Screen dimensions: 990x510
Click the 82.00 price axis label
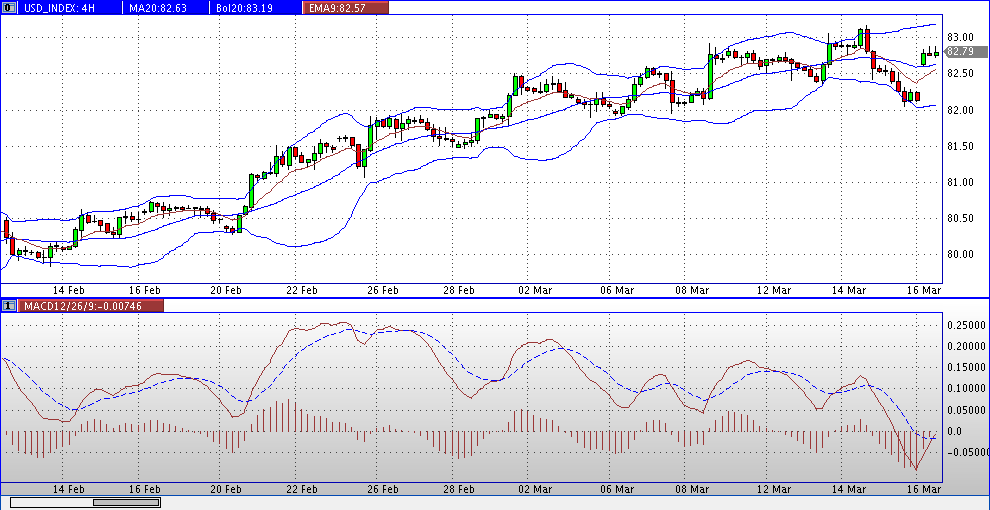(959, 110)
